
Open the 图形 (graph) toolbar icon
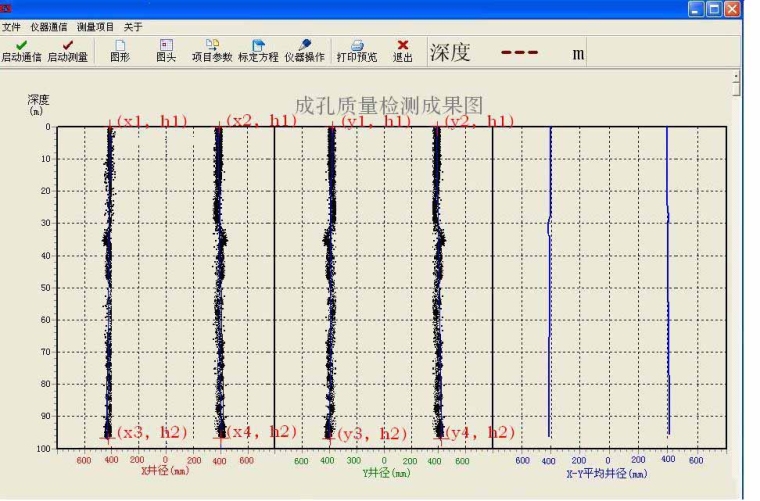(x=120, y=50)
